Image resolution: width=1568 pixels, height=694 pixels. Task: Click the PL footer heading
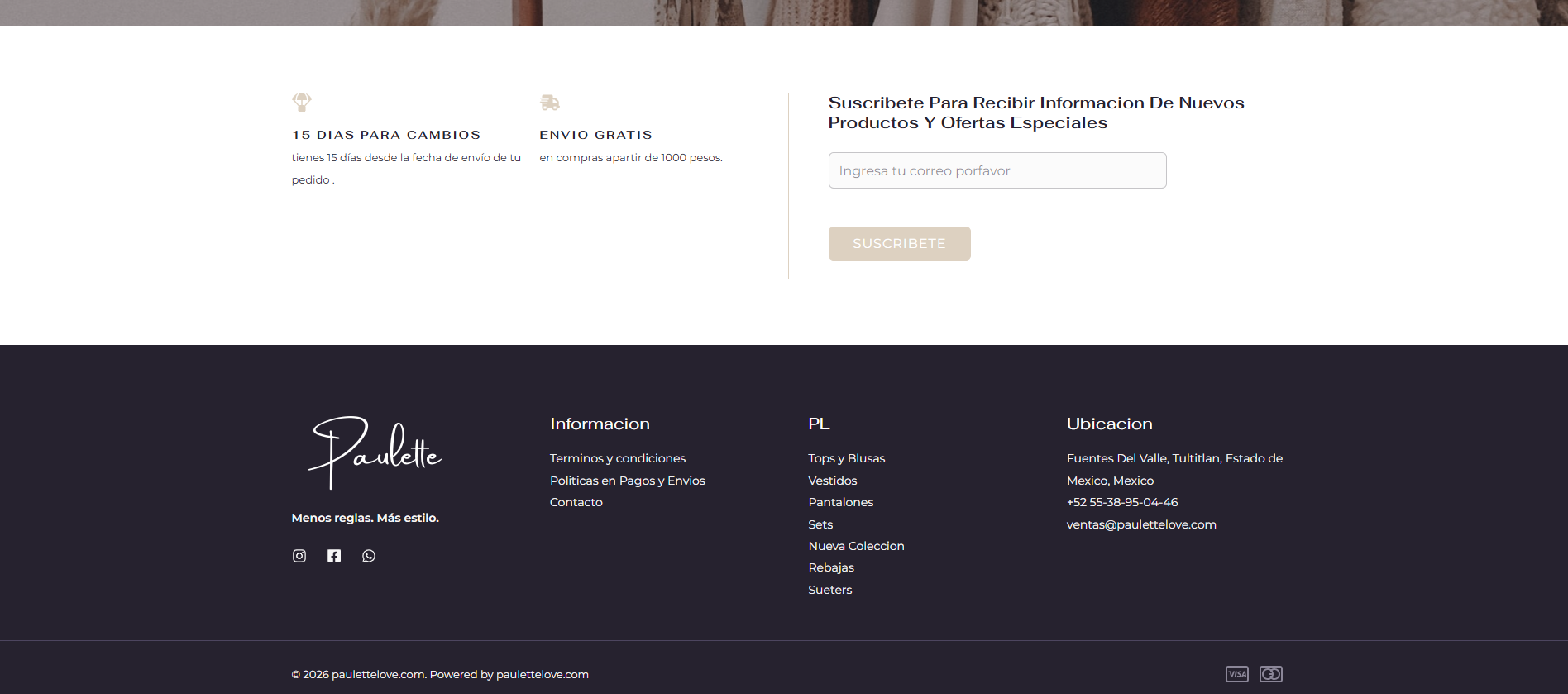819,424
